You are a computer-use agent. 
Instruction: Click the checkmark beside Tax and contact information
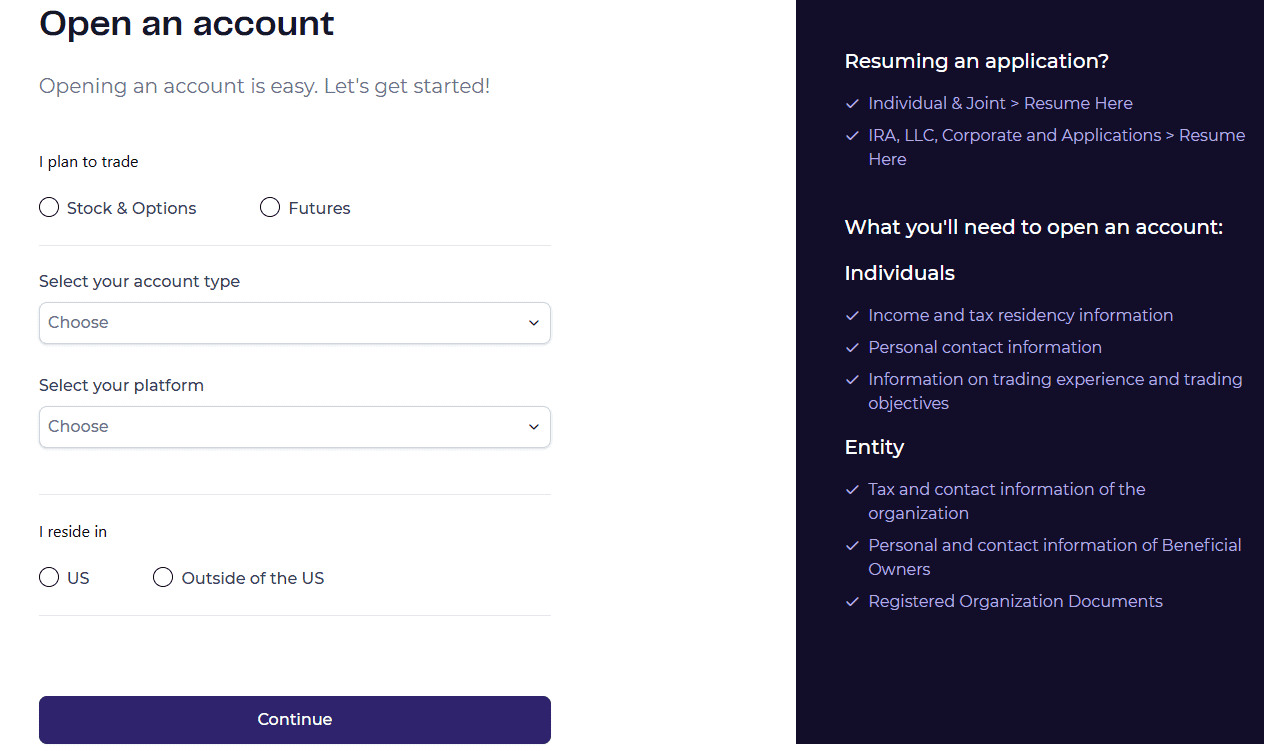853,489
